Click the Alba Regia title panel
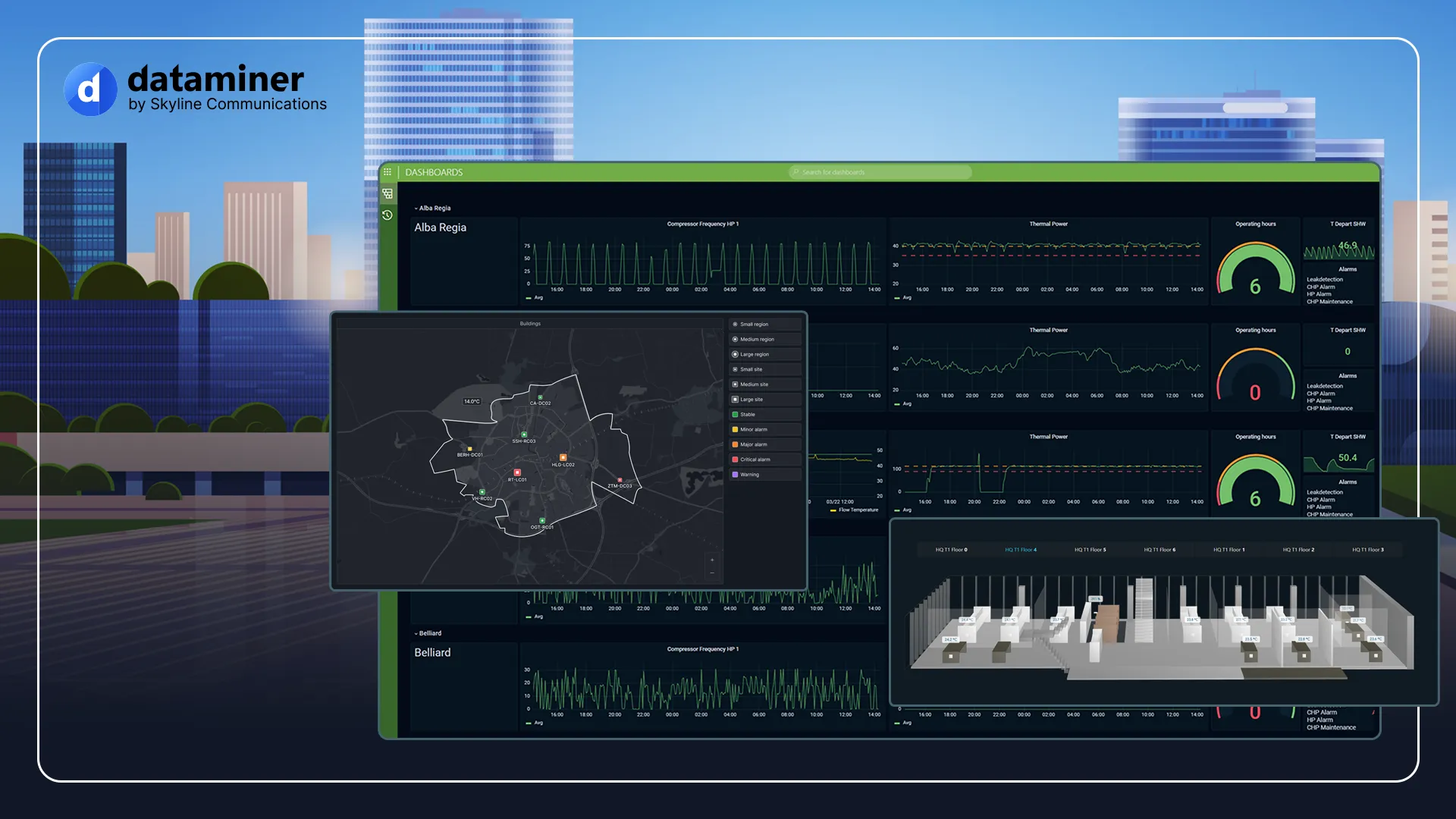The height and width of the screenshot is (819, 1456). [x=464, y=262]
